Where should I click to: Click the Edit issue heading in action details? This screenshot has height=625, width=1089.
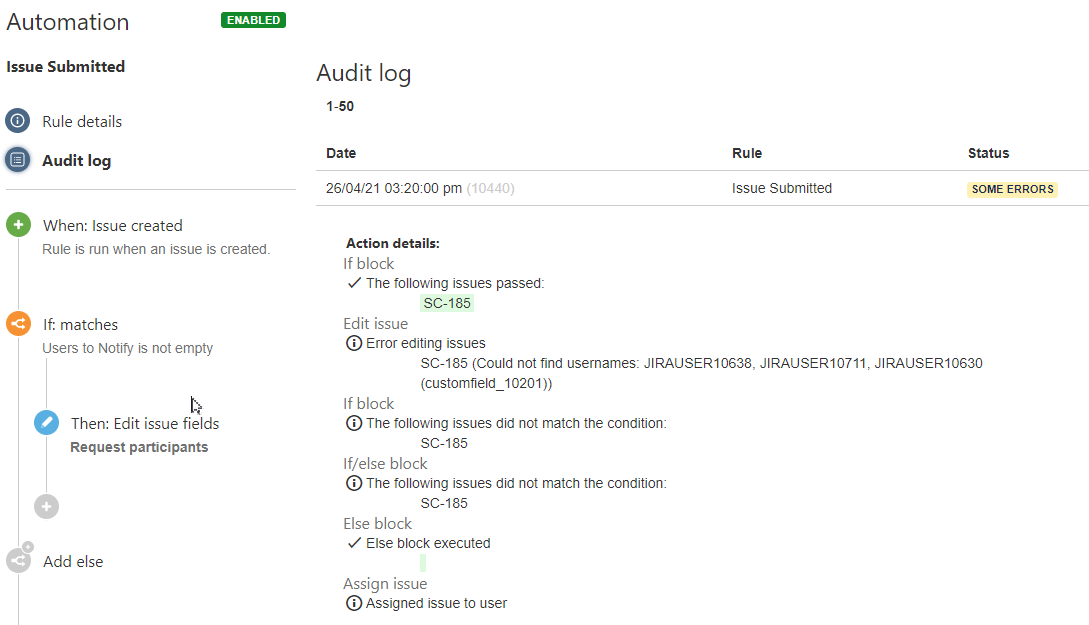coord(376,324)
